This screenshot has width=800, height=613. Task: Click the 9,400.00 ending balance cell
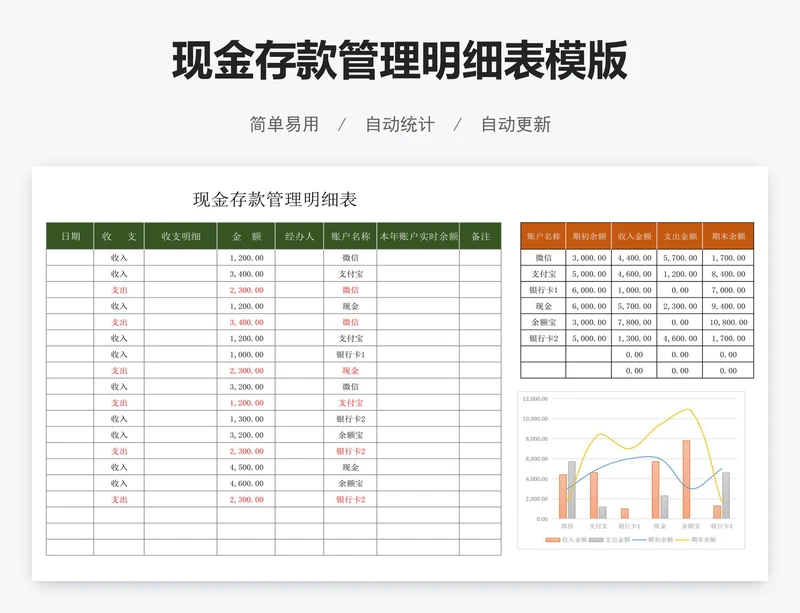tap(728, 306)
